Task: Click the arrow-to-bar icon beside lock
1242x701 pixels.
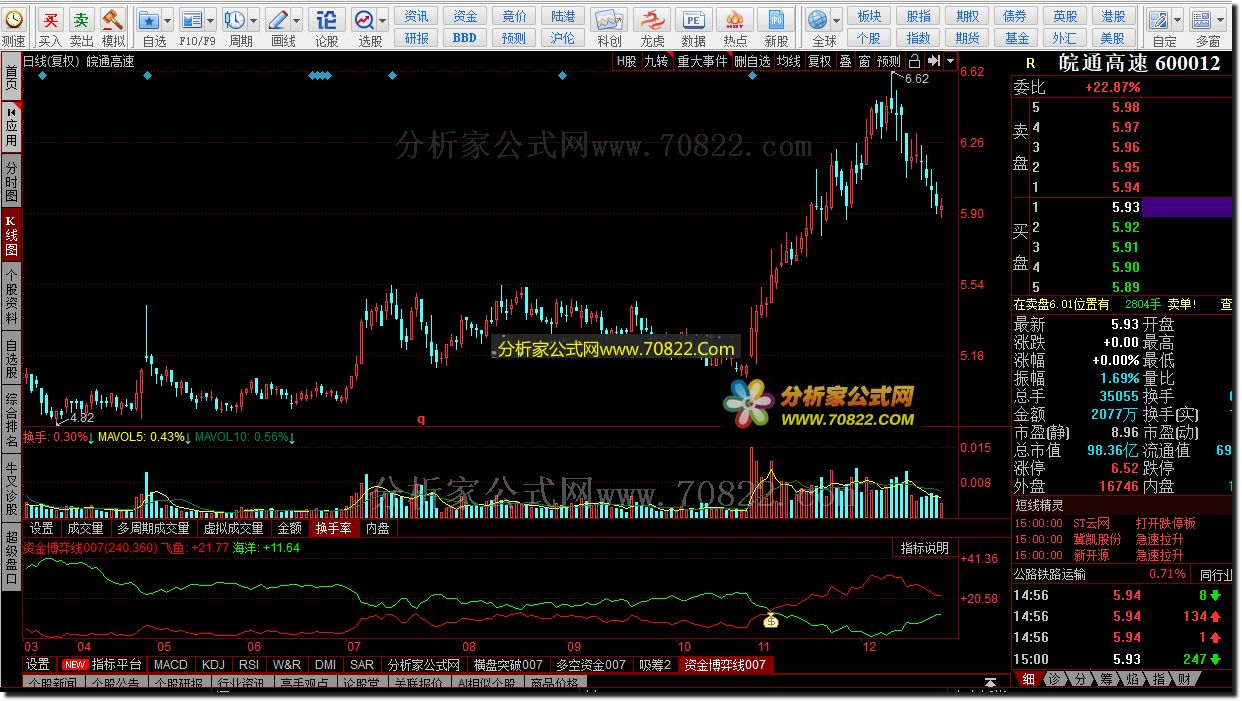Action: pos(933,61)
